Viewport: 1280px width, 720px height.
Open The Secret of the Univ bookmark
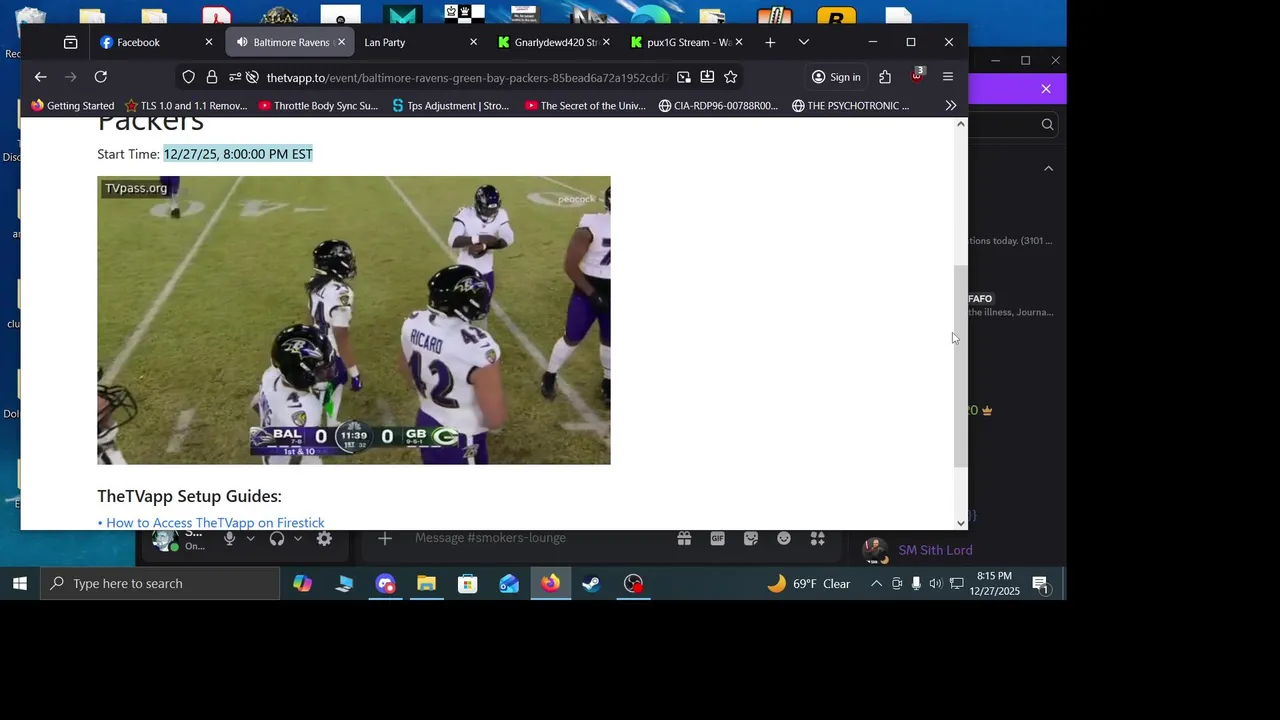pyautogui.click(x=585, y=105)
